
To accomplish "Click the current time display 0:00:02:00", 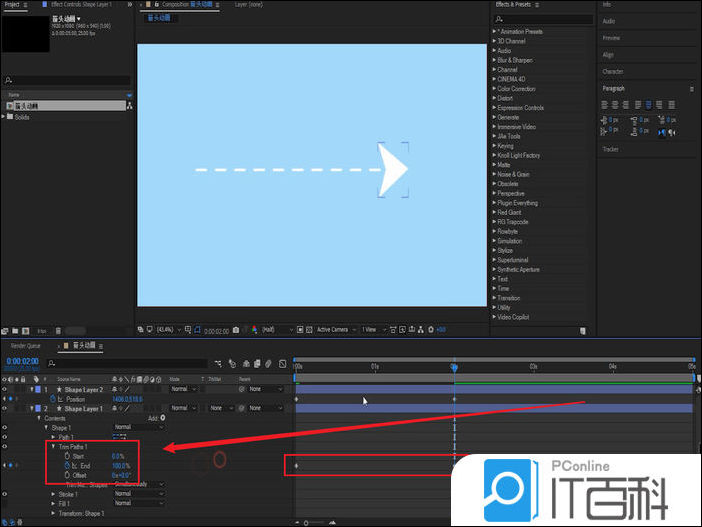I will pyautogui.click(x=22, y=361).
